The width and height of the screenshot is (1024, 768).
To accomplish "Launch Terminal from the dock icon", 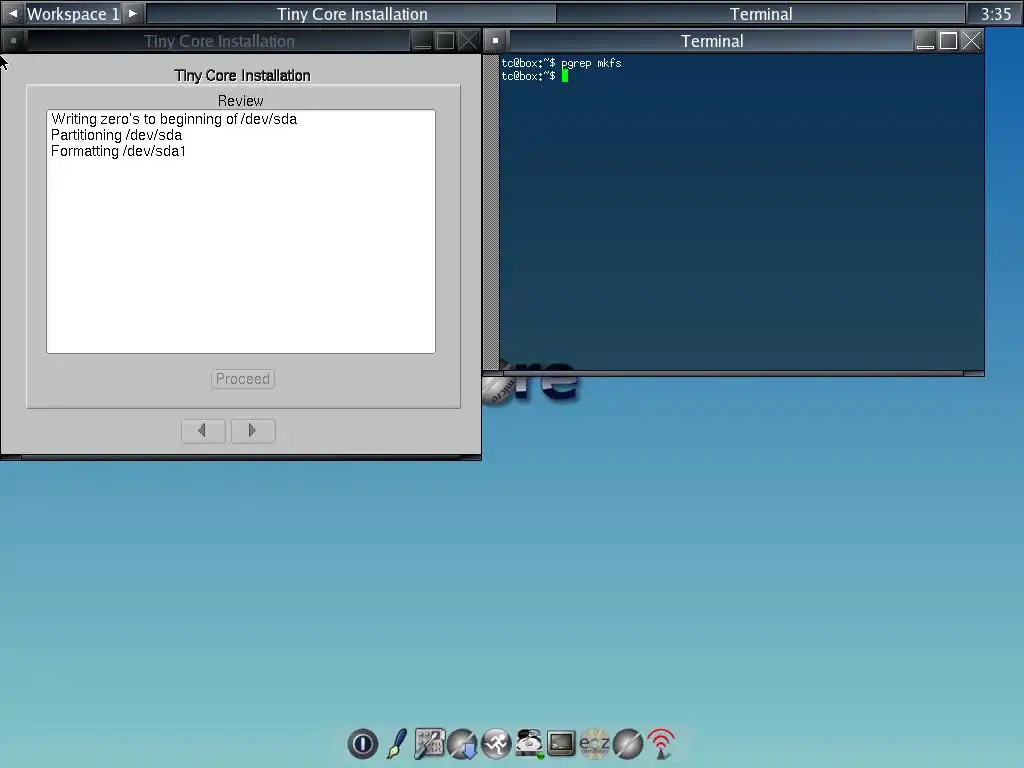I will (x=561, y=744).
